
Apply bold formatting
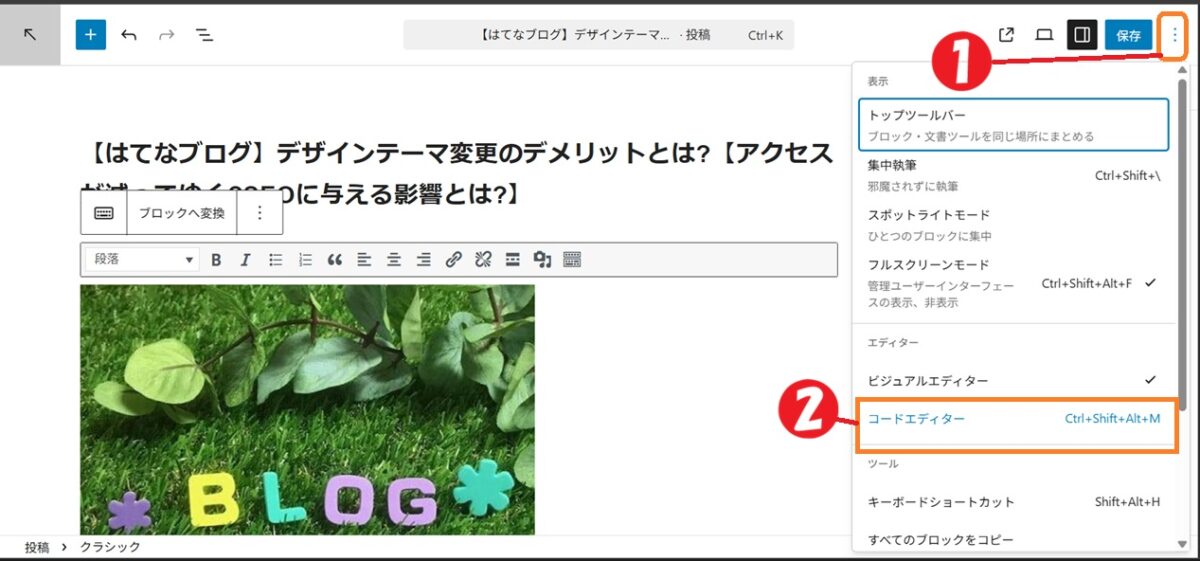pos(216,260)
